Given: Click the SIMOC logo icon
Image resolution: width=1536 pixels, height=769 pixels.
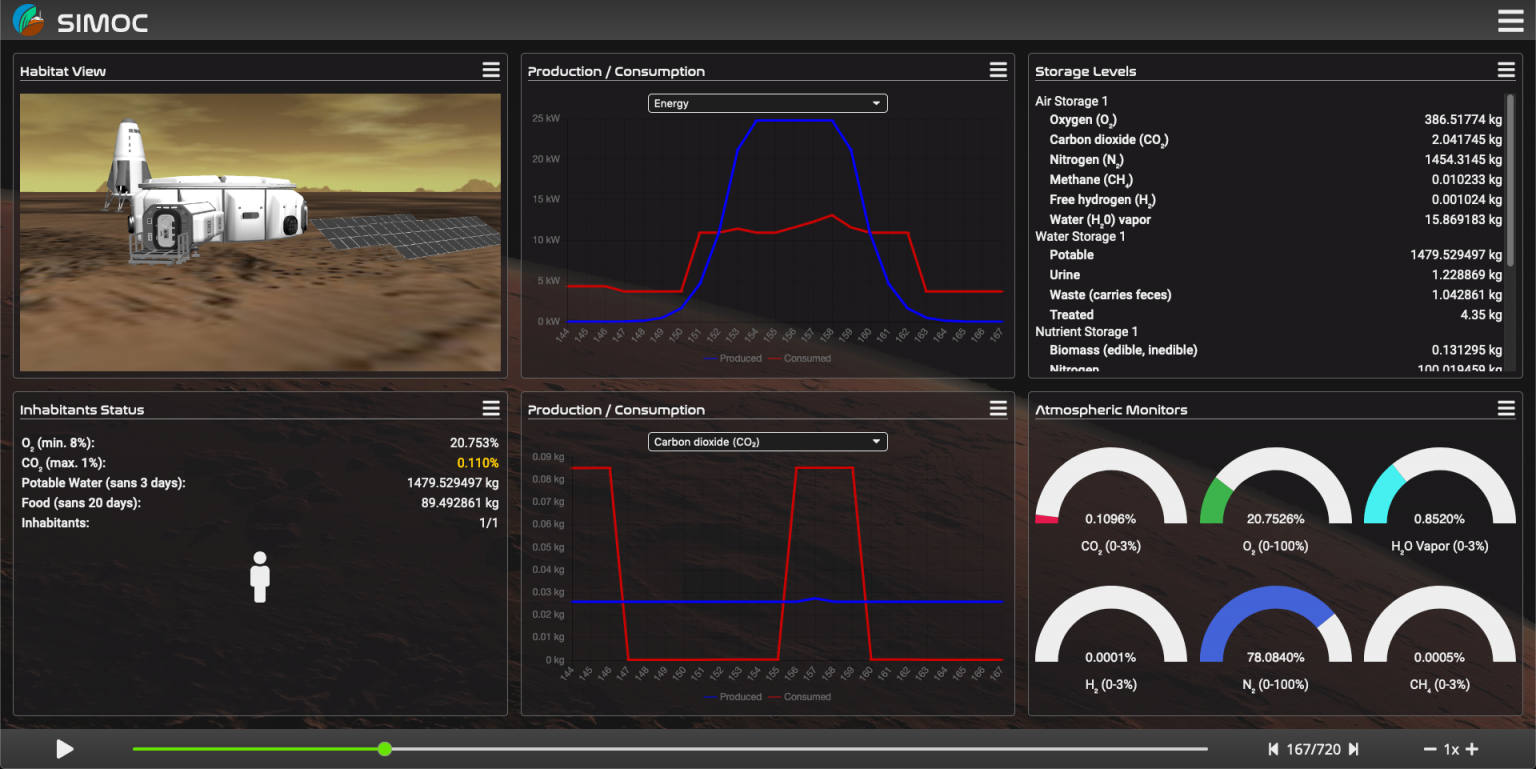Looking at the screenshot, I should 28,21.
